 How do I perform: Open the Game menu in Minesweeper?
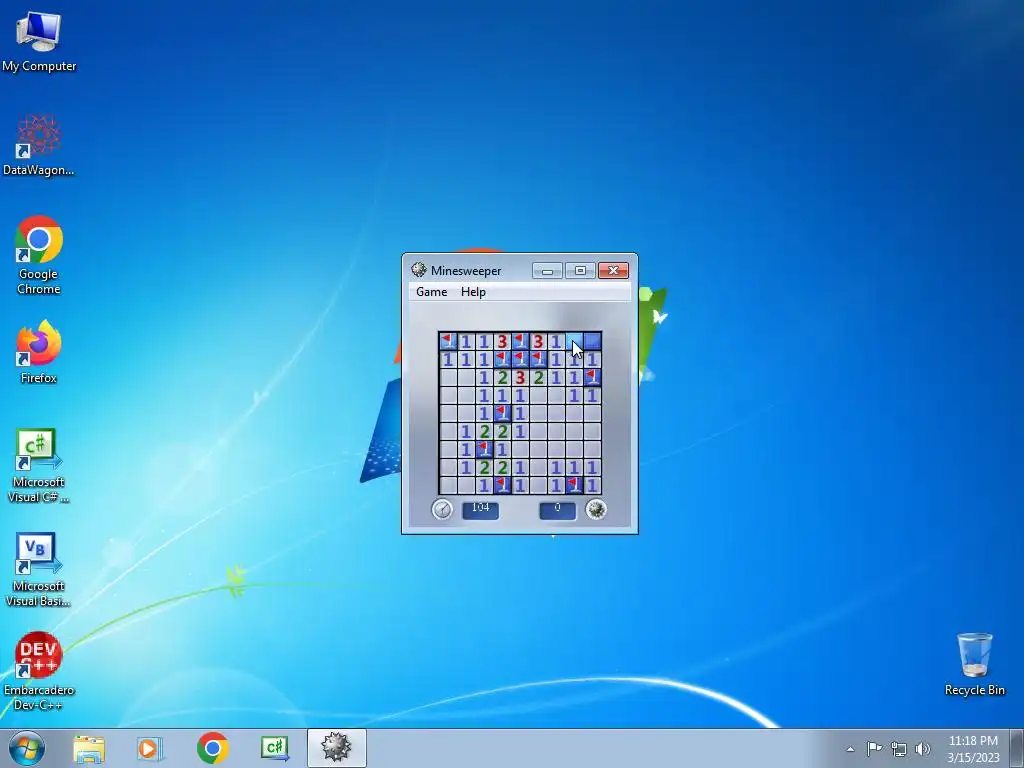tap(432, 292)
